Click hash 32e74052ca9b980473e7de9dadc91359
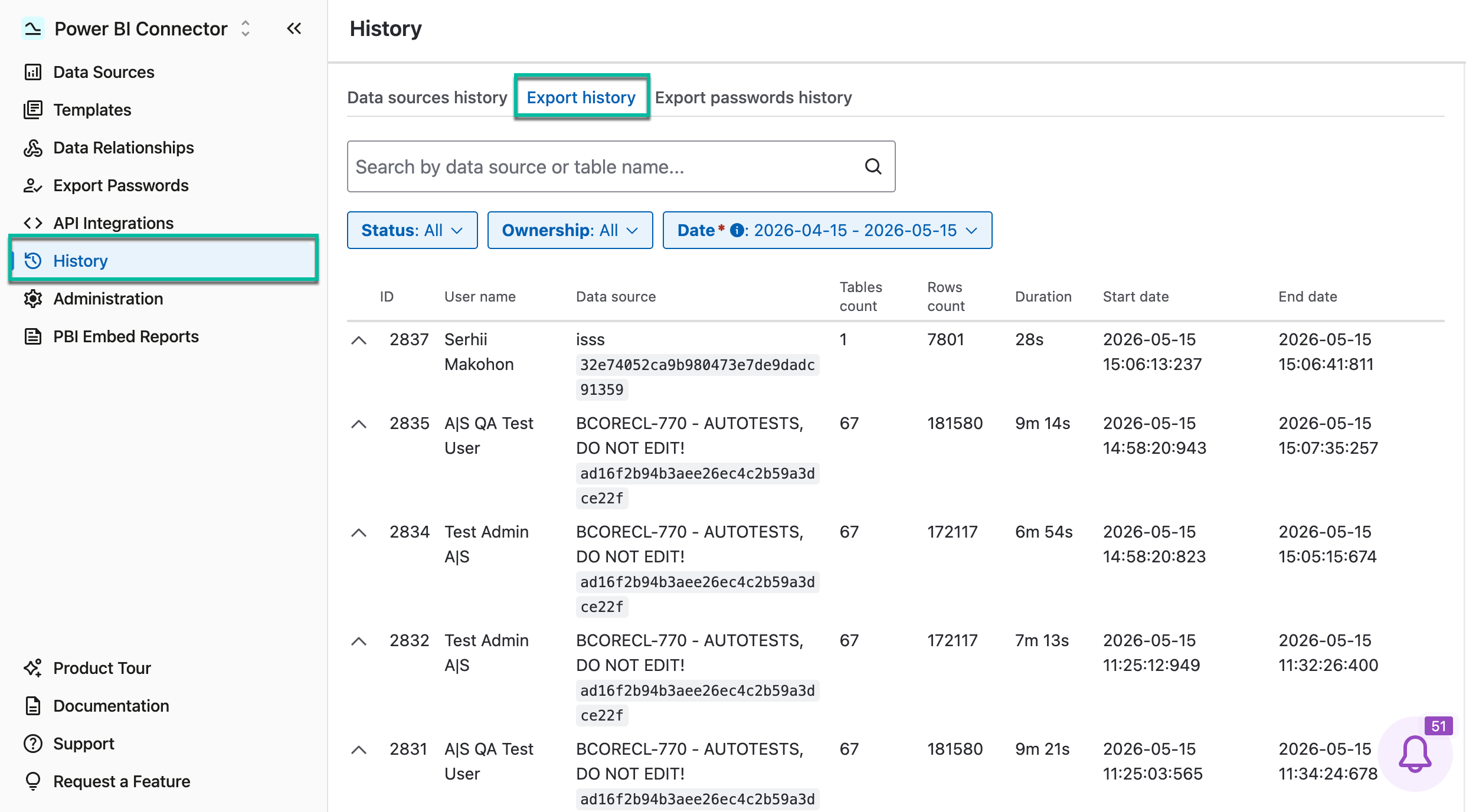The image size is (1466, 812). pos(698,377)
